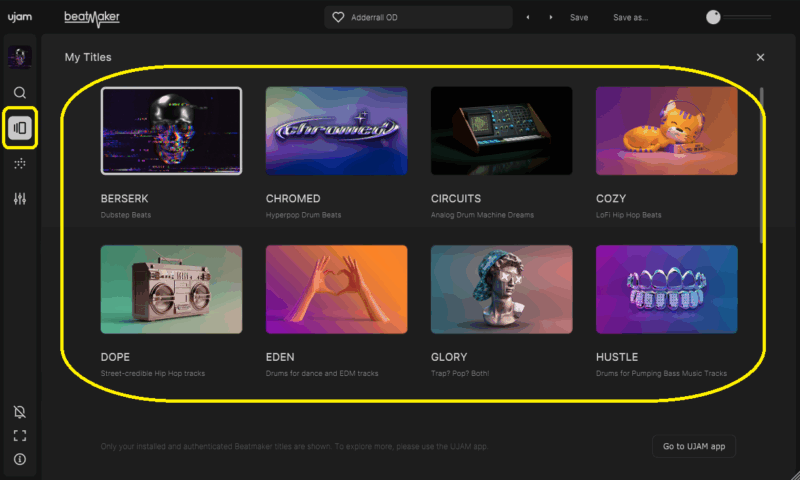Image resolution: width=800 pixels, height=480 pixels.
Task: Click the HUSTLE title label
Action: coord(617,357)
